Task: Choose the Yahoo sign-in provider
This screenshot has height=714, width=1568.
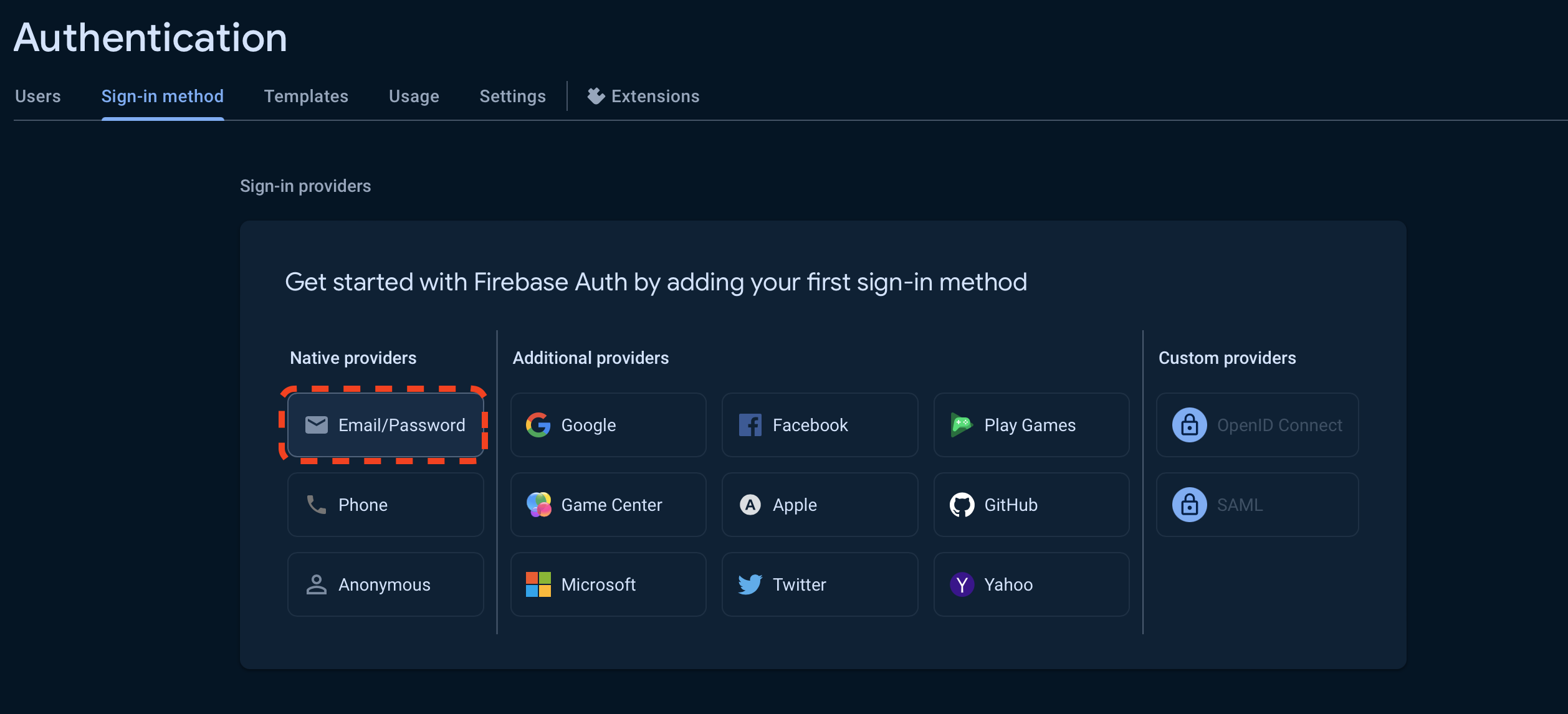Action: point(1031,584)
